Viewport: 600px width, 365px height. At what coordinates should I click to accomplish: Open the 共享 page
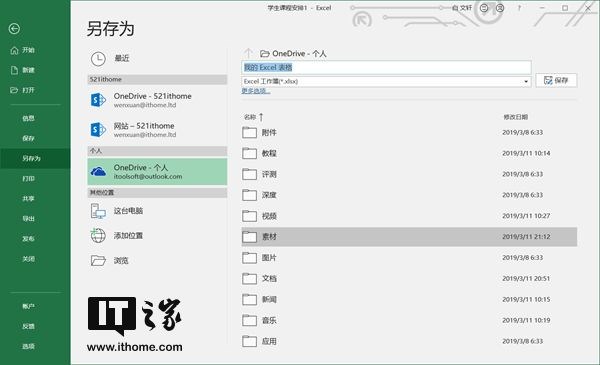coord(28,199)
